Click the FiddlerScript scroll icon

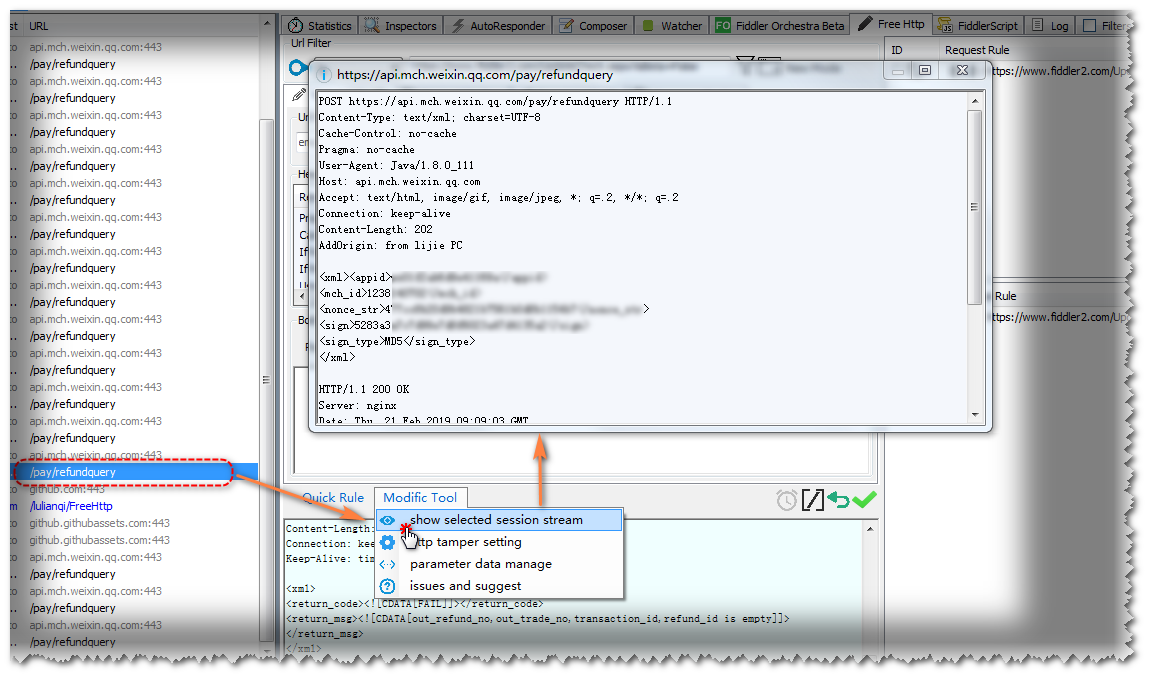tap(945, 26)
